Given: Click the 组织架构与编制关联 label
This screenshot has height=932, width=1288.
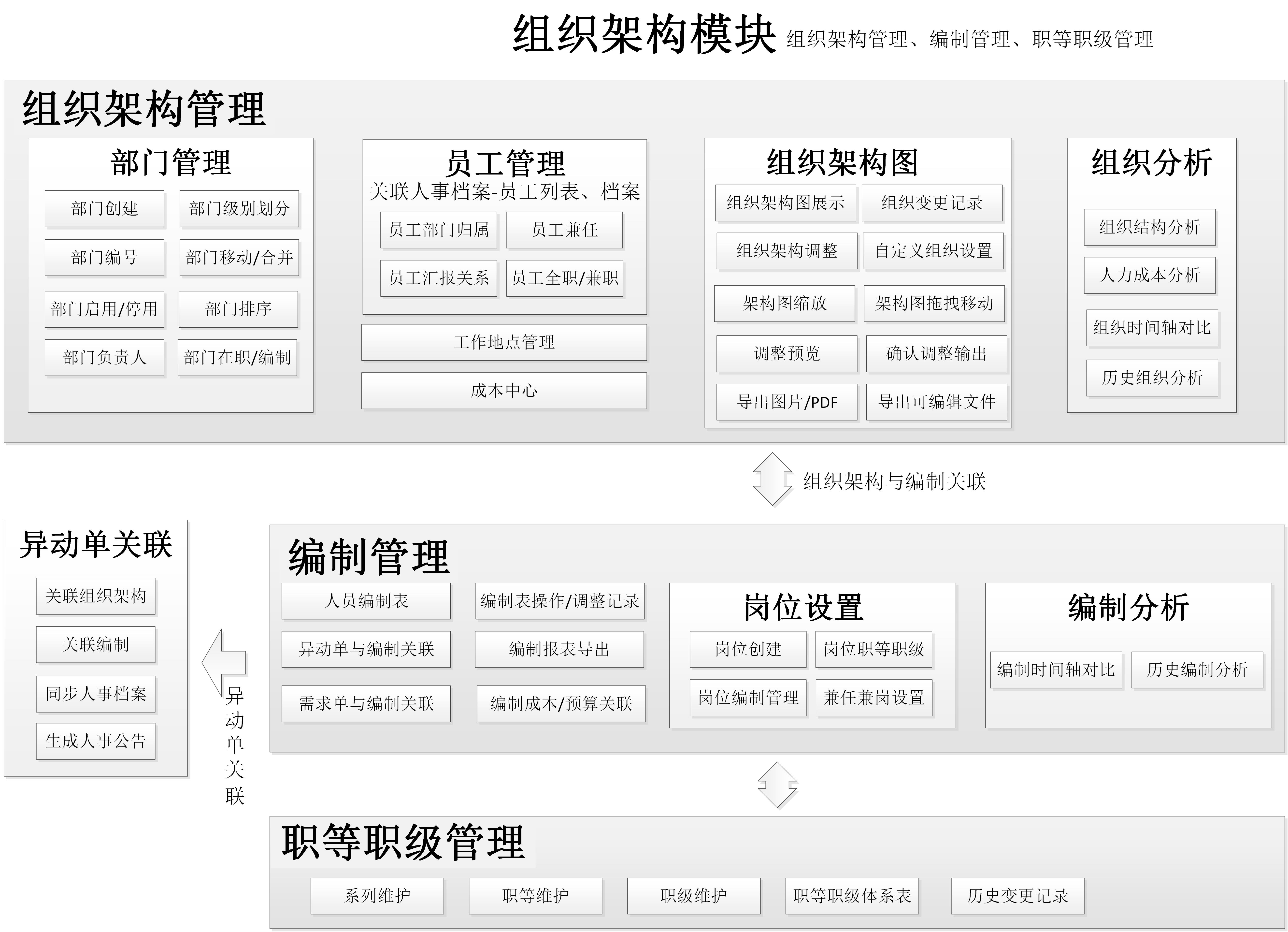Looking at the screenshot, I should tap(894, 482).
